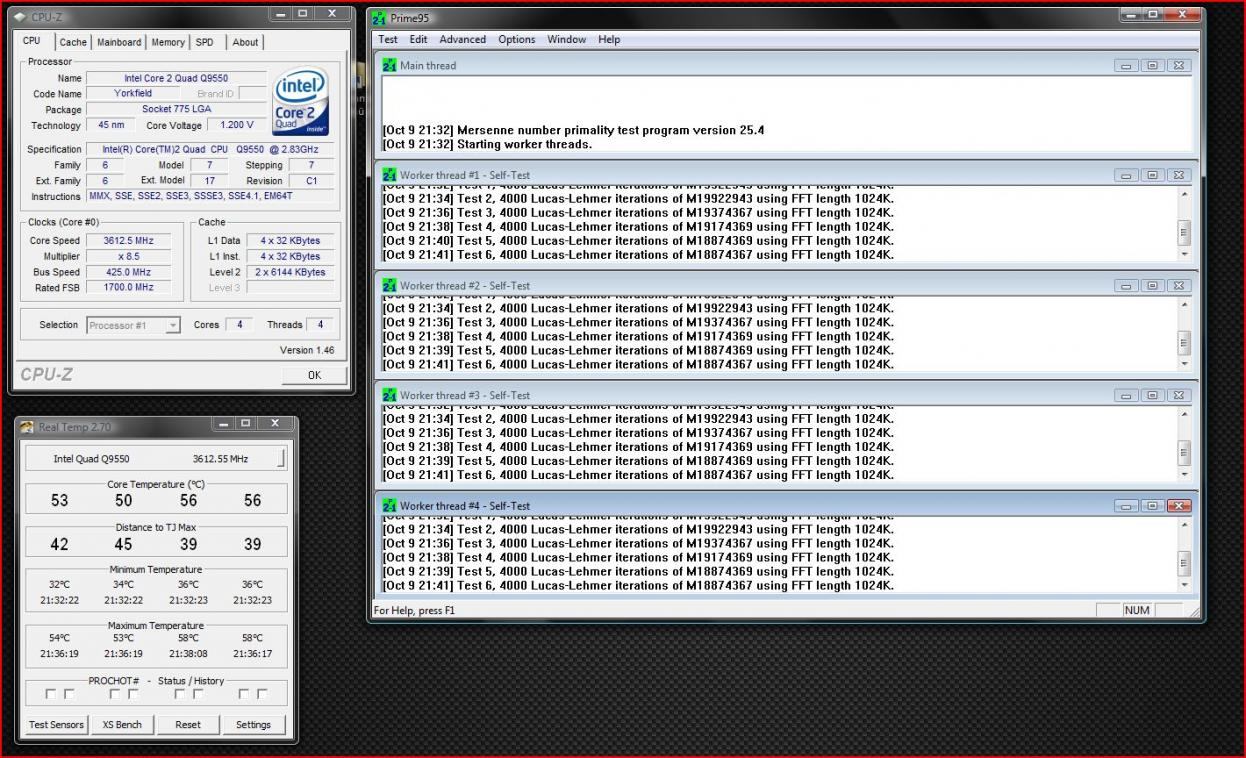Click the Name field 'Intel Core 2 Quad Q9550'
The height and width of the screenshot is (758, 1246).
coord(176,78)
